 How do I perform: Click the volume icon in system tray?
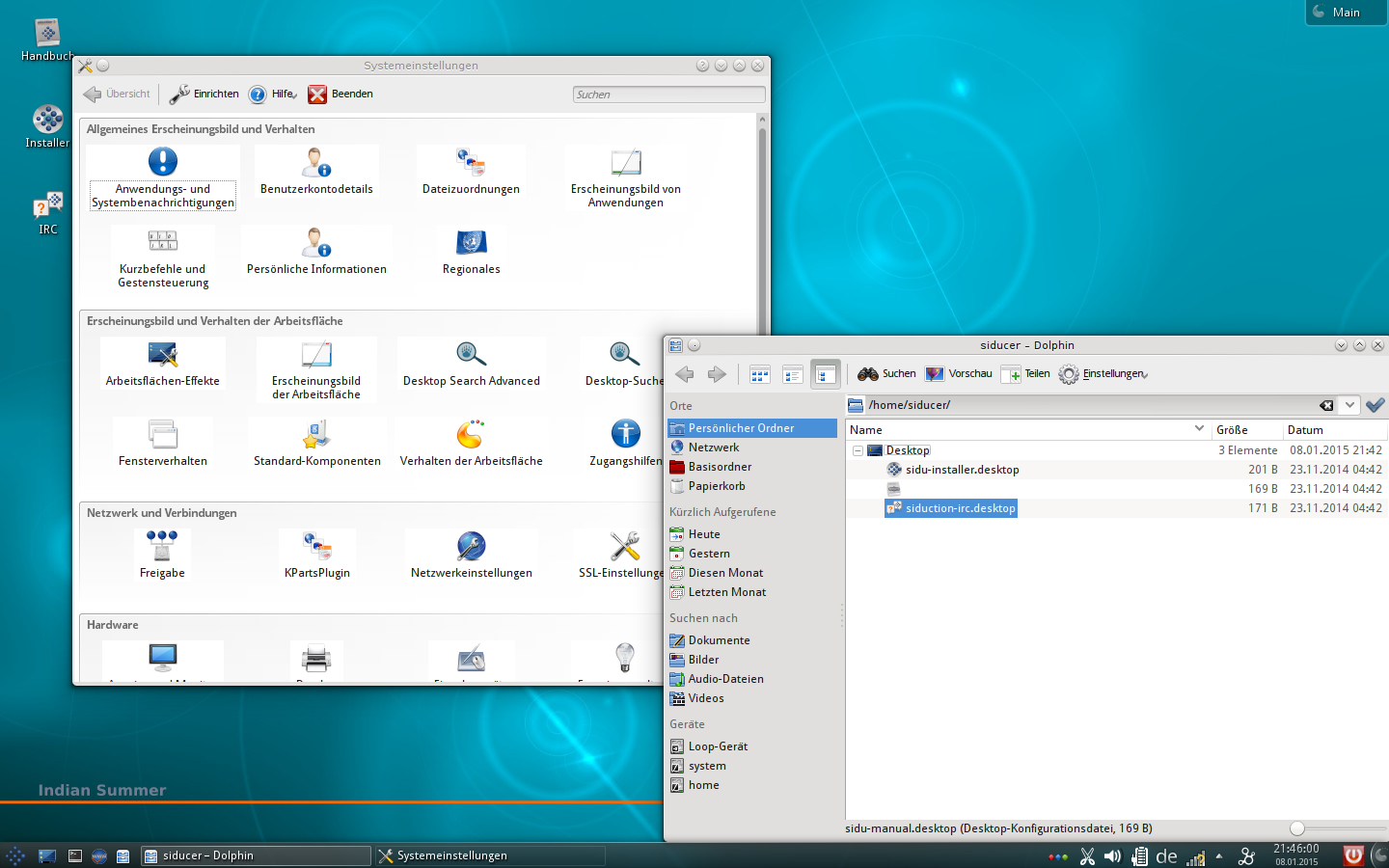(x=1112, y=856)
